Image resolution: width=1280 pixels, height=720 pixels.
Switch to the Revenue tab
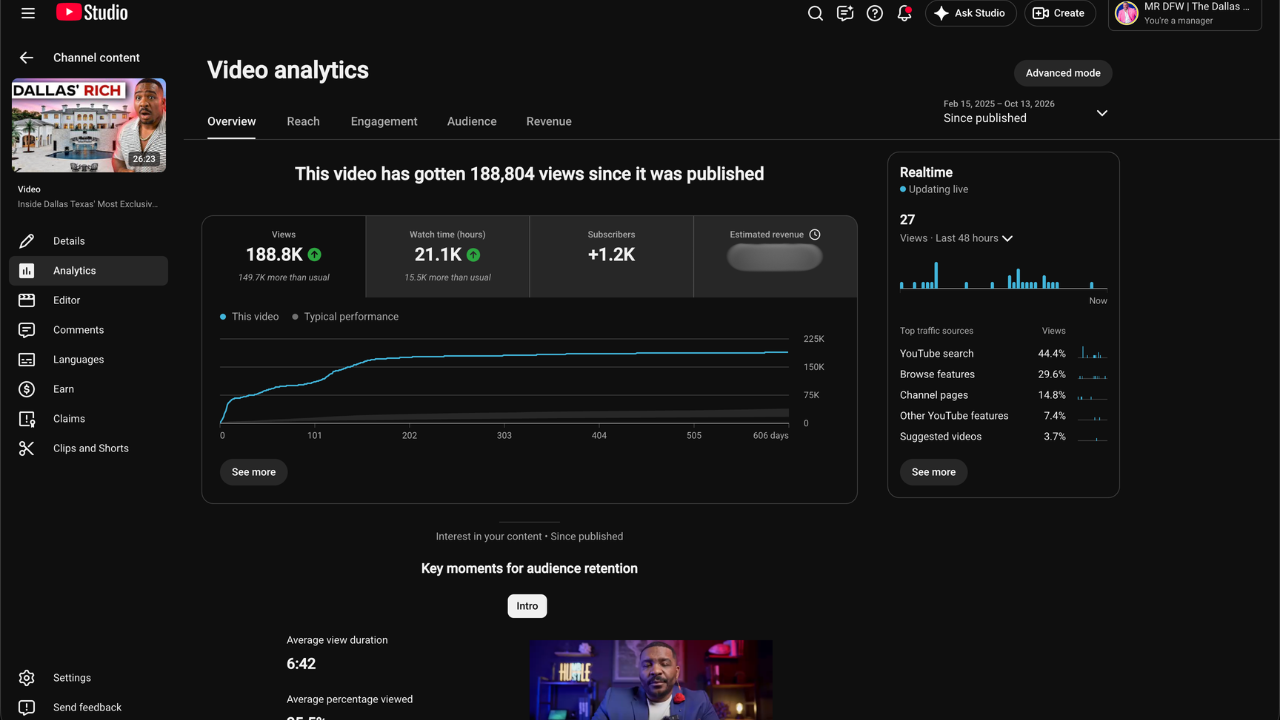pos(549,121)
